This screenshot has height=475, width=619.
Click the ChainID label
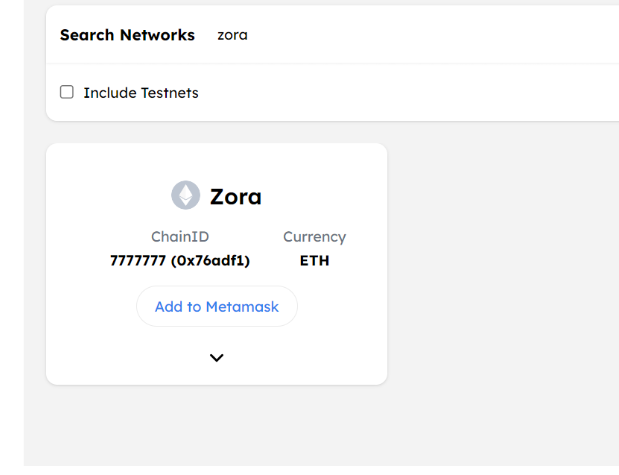pos(180,237)
